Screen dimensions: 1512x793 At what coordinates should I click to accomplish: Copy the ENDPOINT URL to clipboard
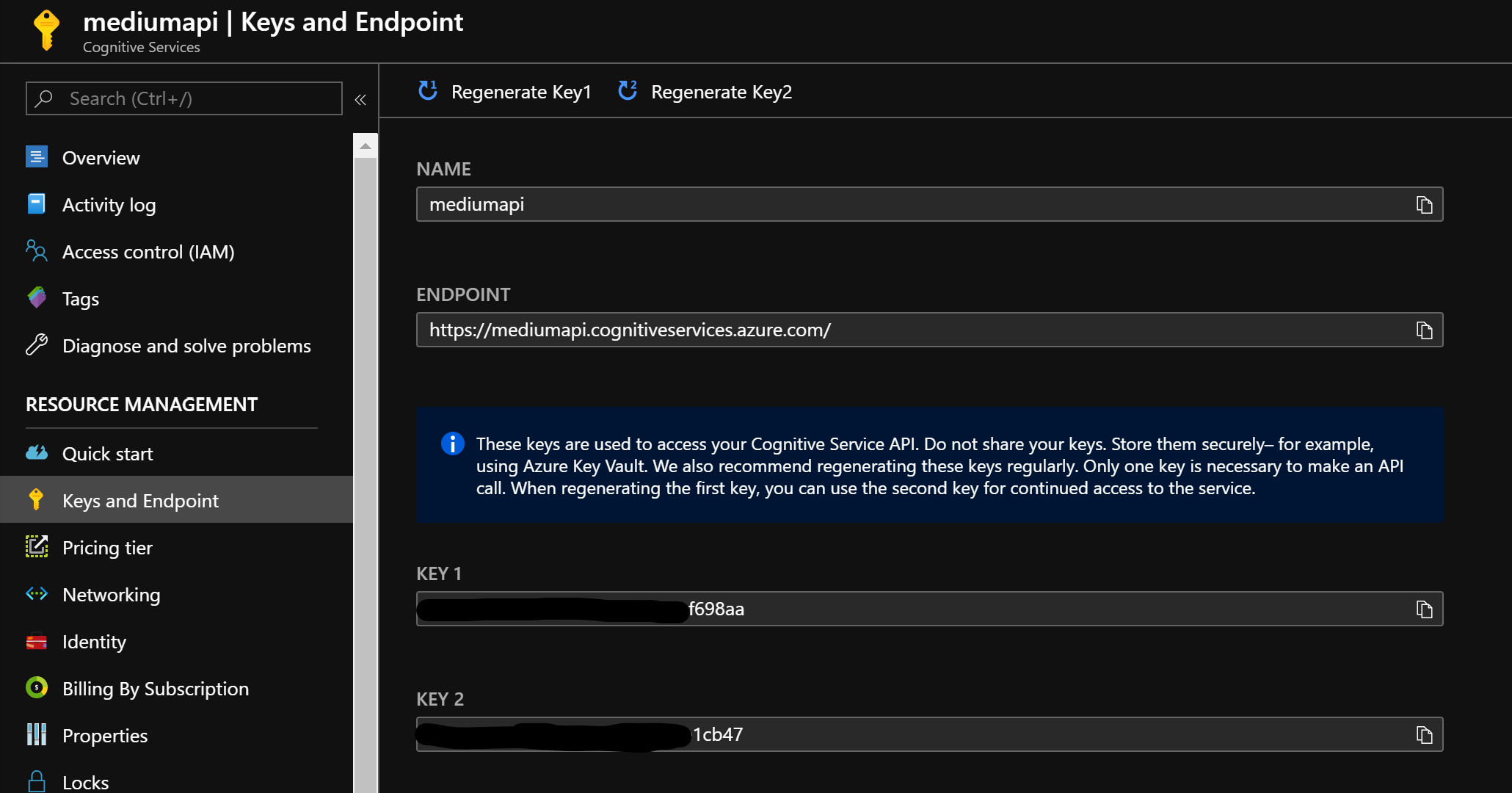pos(1424,330)
